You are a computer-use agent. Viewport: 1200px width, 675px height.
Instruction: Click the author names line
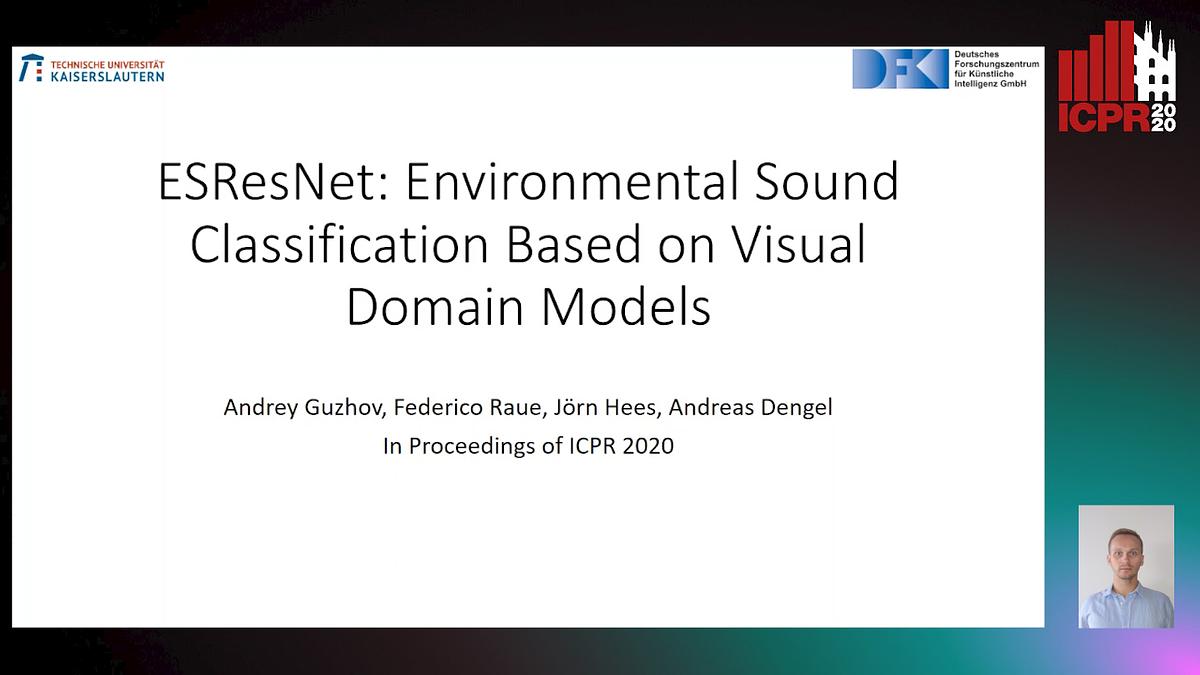(x=530, y=407)
